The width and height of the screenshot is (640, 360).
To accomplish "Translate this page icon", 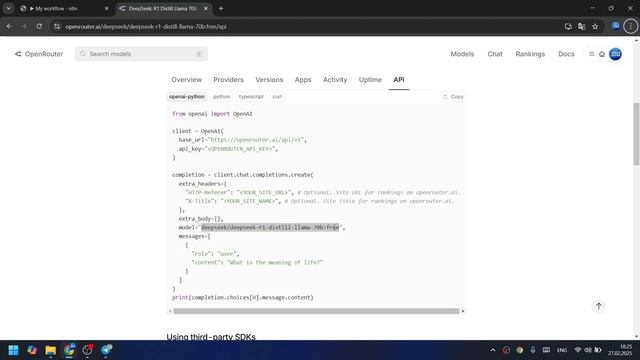I will pos(582,27).
